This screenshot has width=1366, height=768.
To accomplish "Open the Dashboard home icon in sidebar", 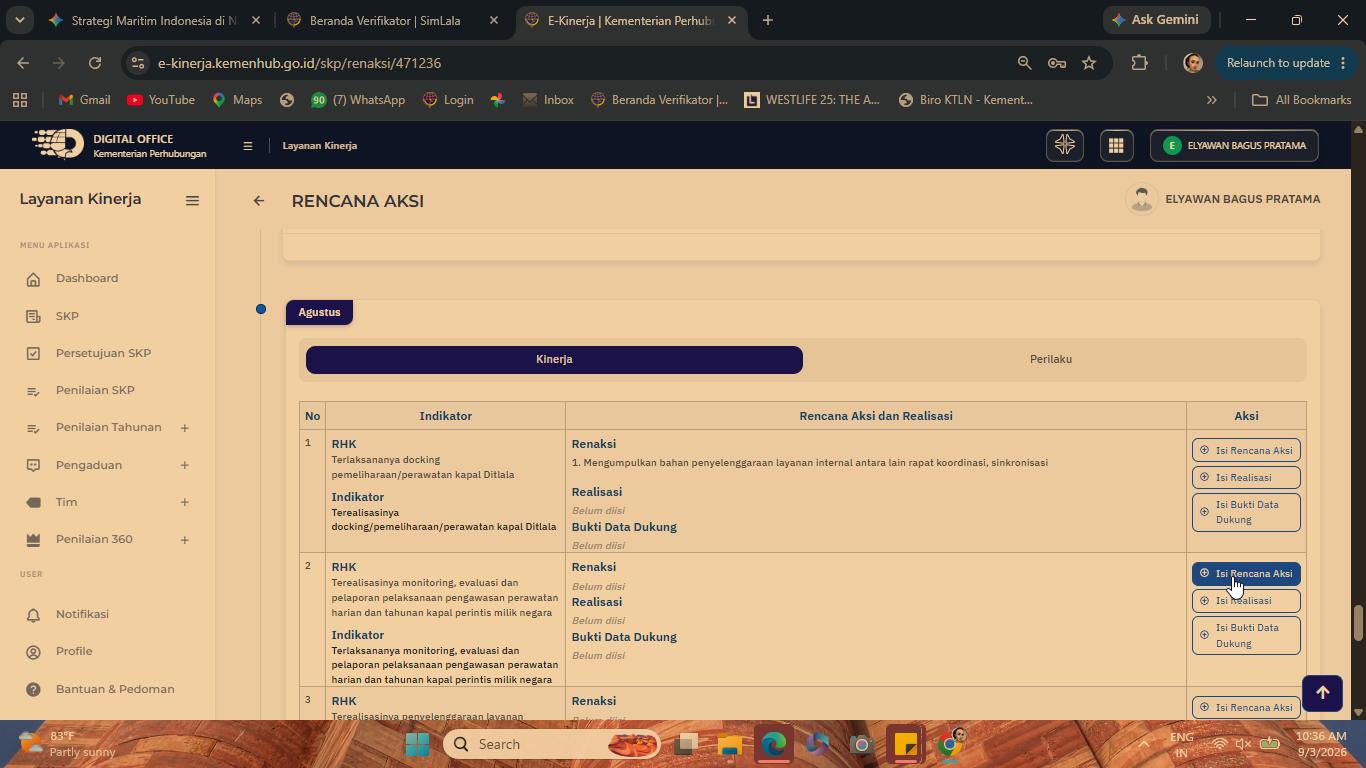I will point(33,279).
